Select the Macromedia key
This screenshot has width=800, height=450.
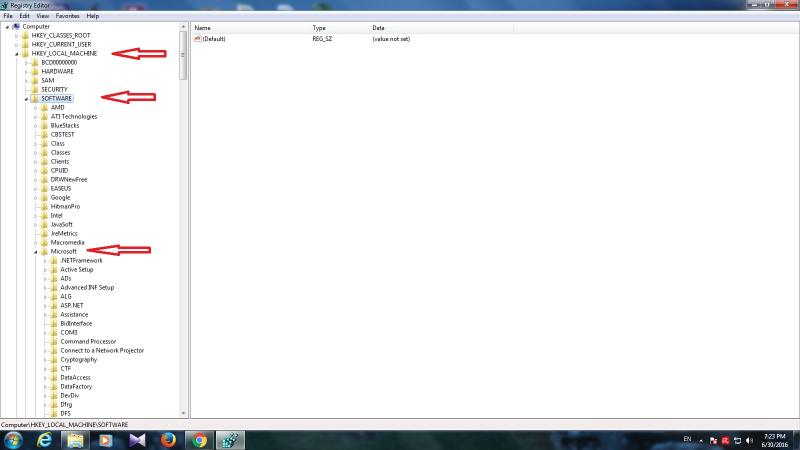click(67, 243)
